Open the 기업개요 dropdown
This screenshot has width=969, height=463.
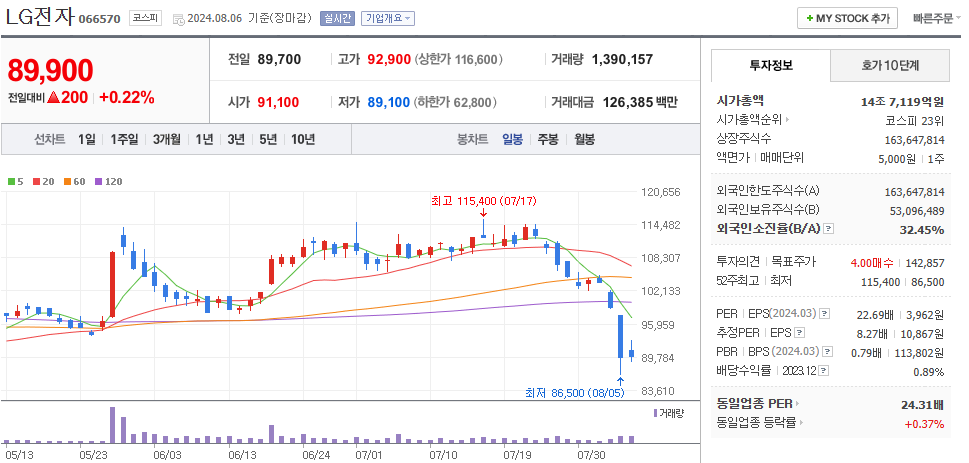click(388, 19)
